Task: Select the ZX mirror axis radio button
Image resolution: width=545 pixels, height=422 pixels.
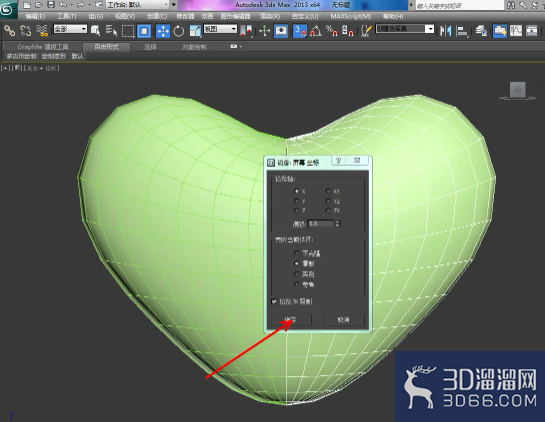Action: pos(328,210)
